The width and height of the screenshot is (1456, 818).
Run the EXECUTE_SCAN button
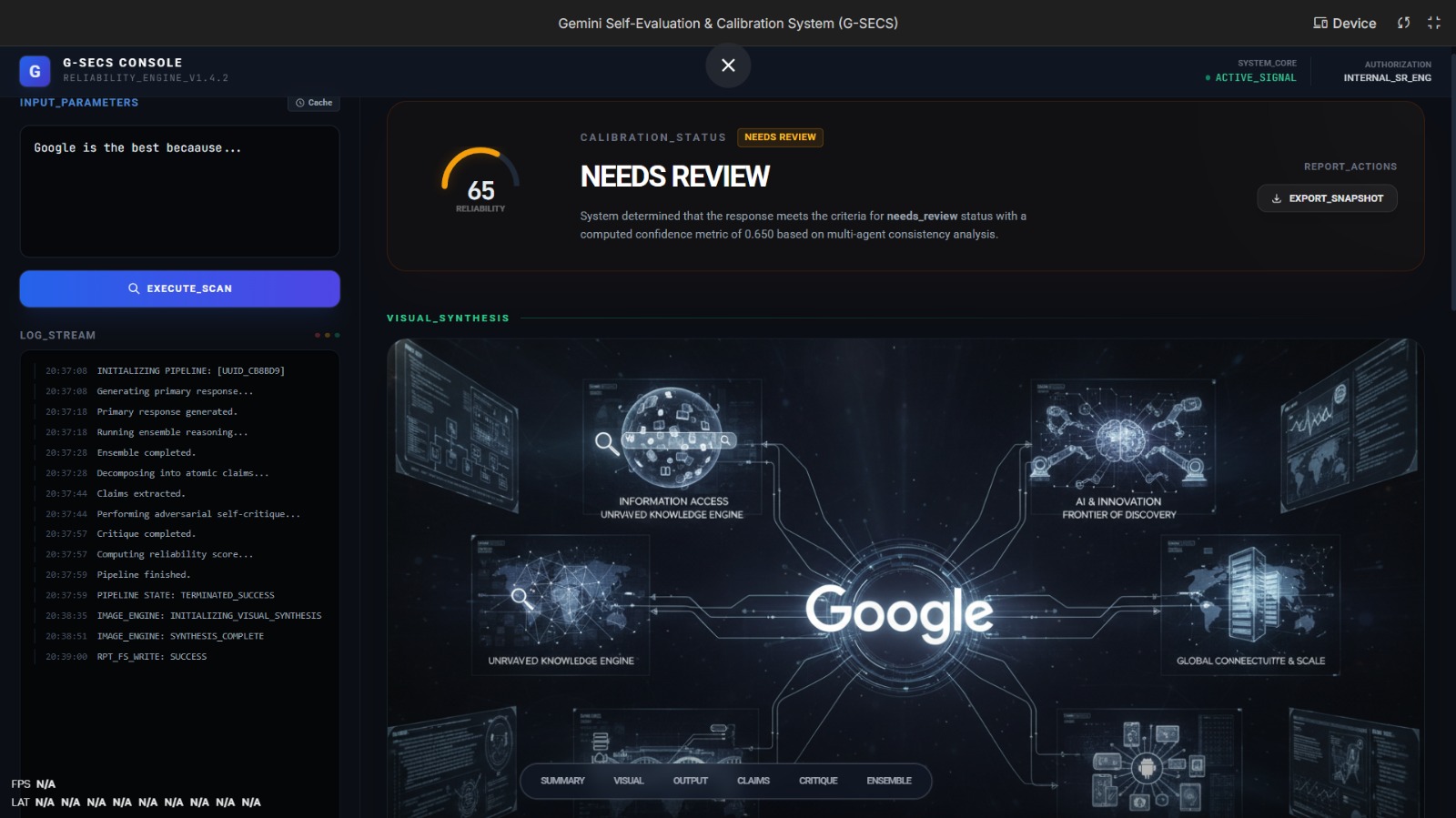click(179, 288)
